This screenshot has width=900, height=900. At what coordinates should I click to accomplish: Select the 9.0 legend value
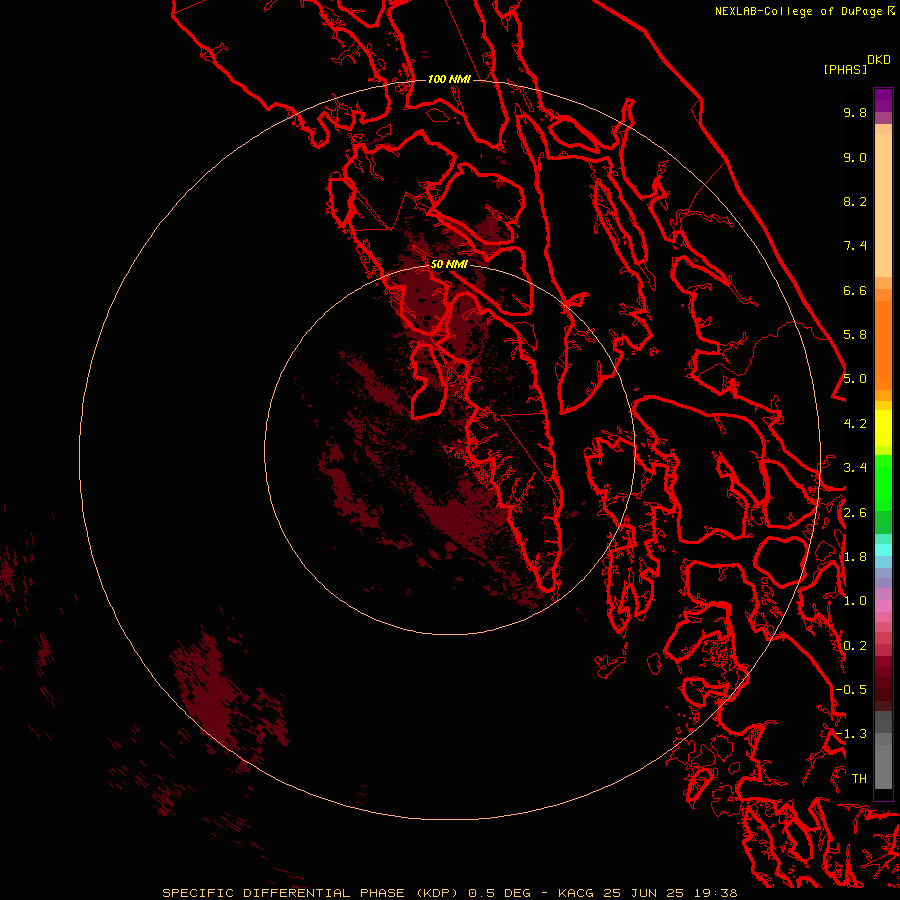[855, 157]
